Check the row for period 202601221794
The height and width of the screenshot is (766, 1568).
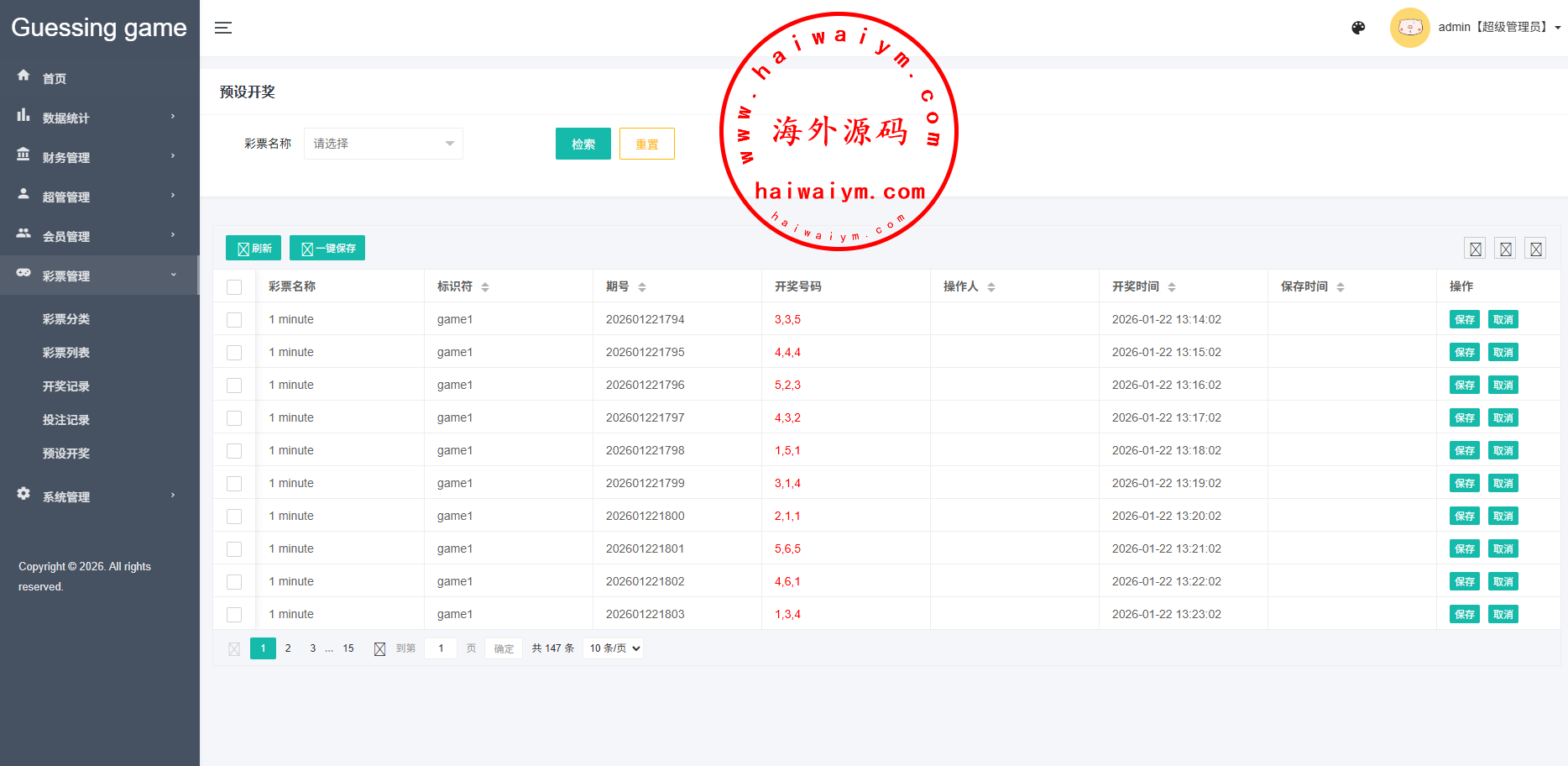click(x=234, y=320)
